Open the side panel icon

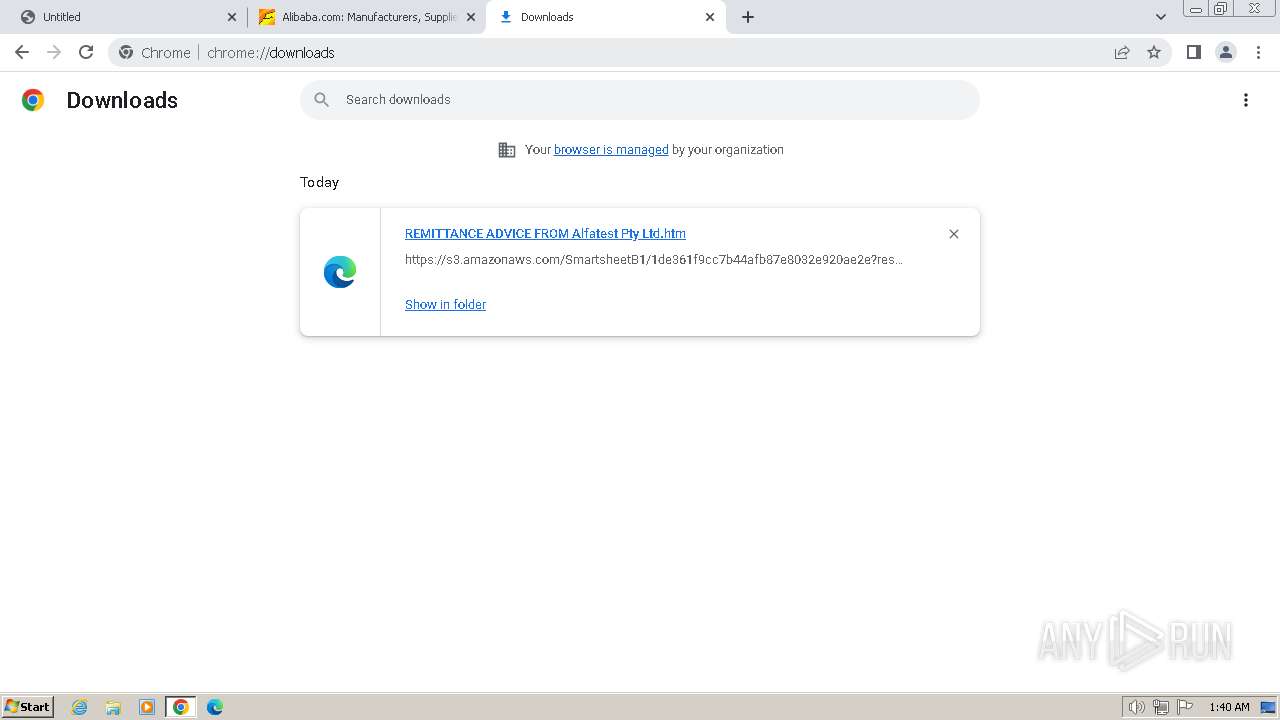1193,52
